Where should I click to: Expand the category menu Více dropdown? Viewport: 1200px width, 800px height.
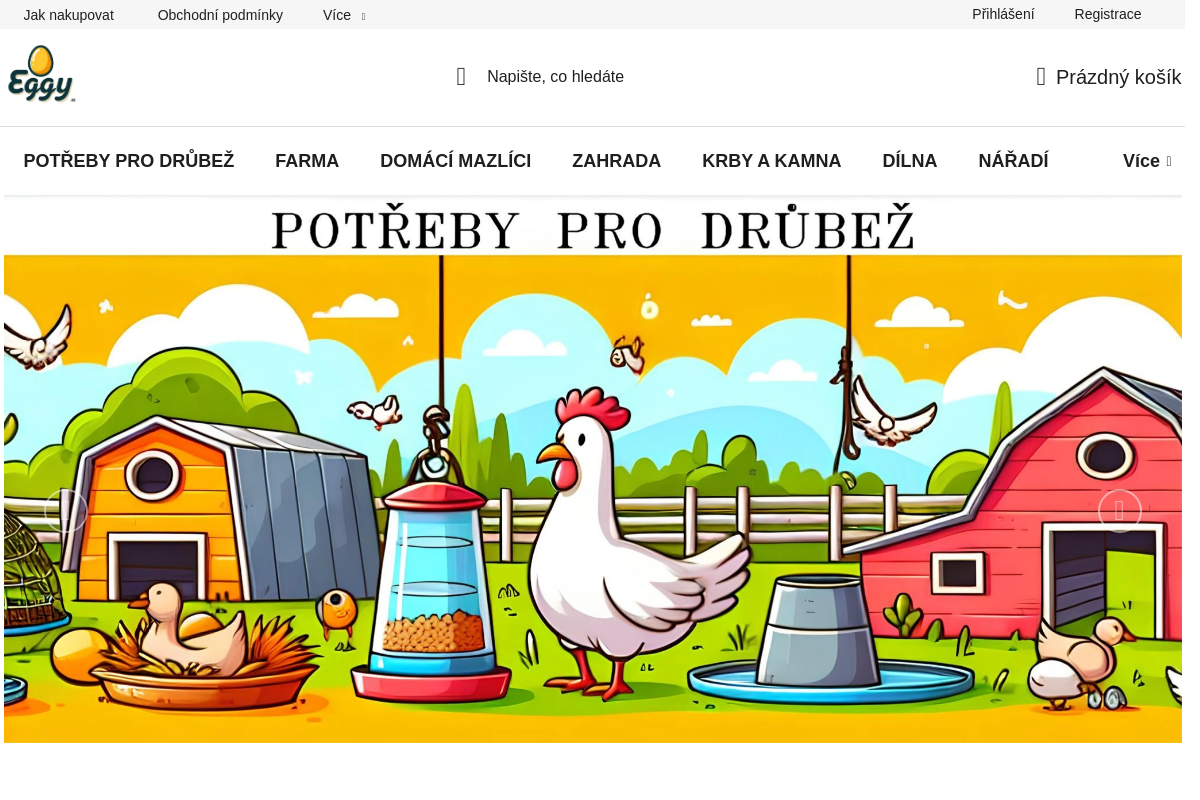[x=1147, y=161]
